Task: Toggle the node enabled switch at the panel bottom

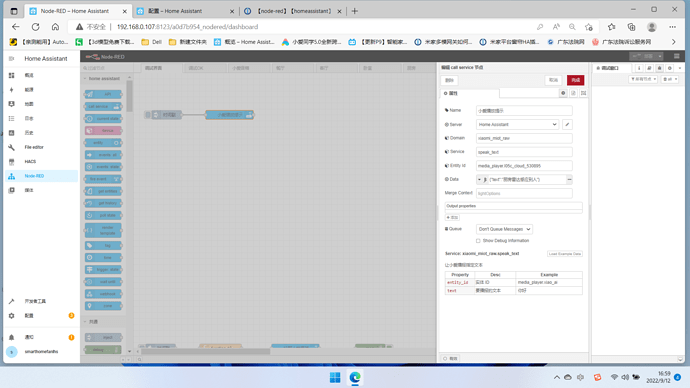Action: (450, 359)
